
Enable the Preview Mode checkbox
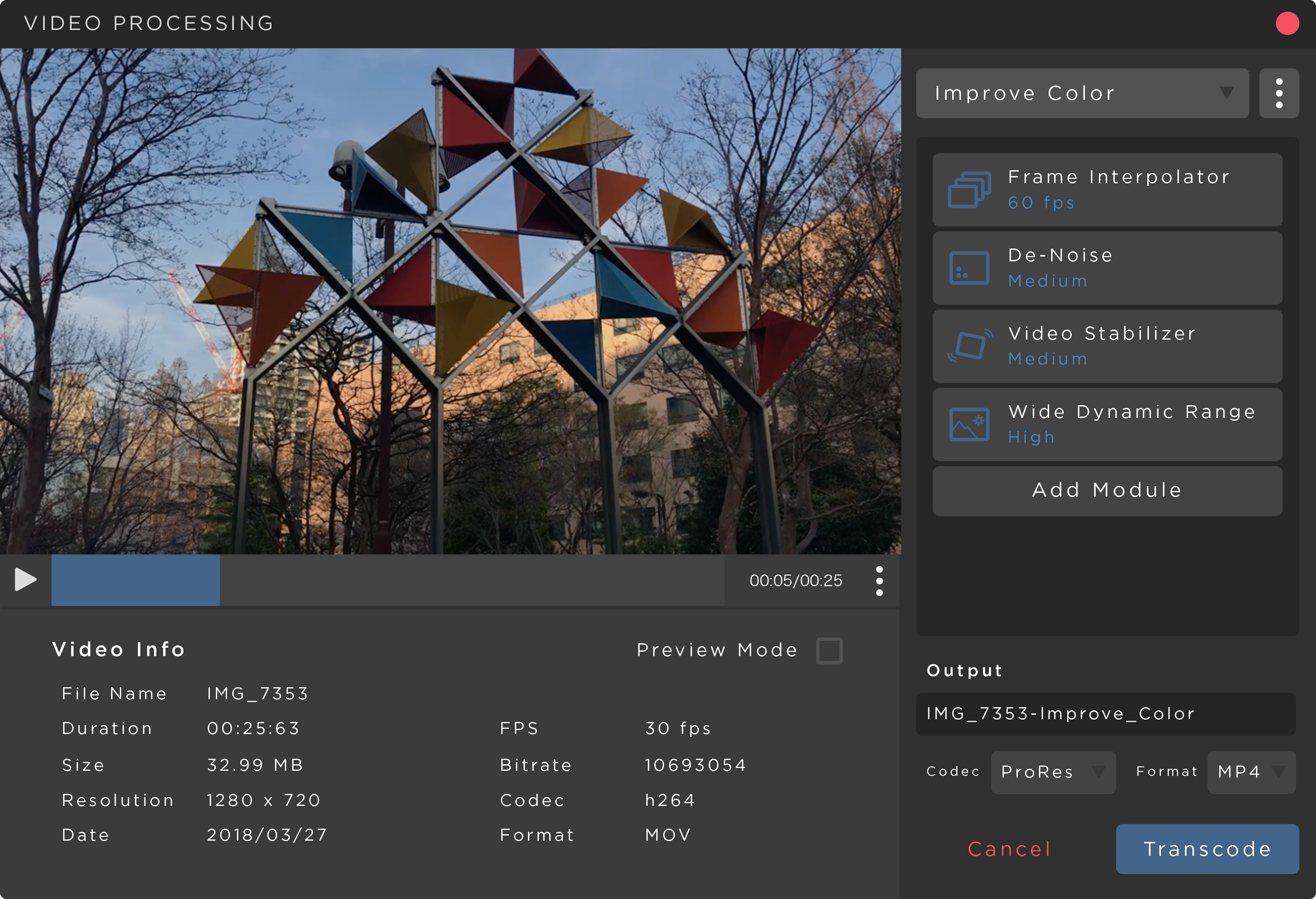[829, 650]
